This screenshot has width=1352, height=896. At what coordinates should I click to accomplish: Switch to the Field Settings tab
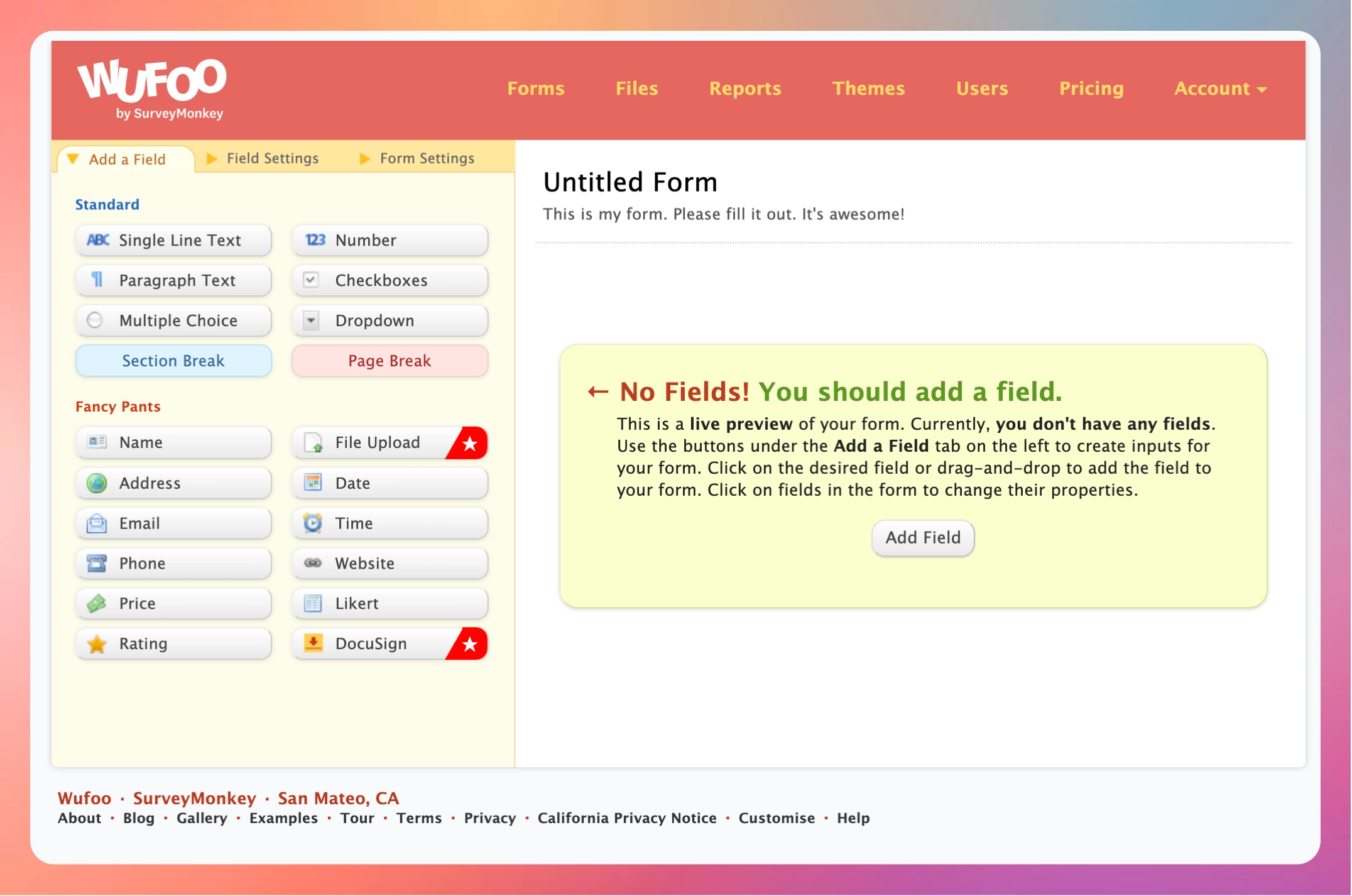(272, 158)
